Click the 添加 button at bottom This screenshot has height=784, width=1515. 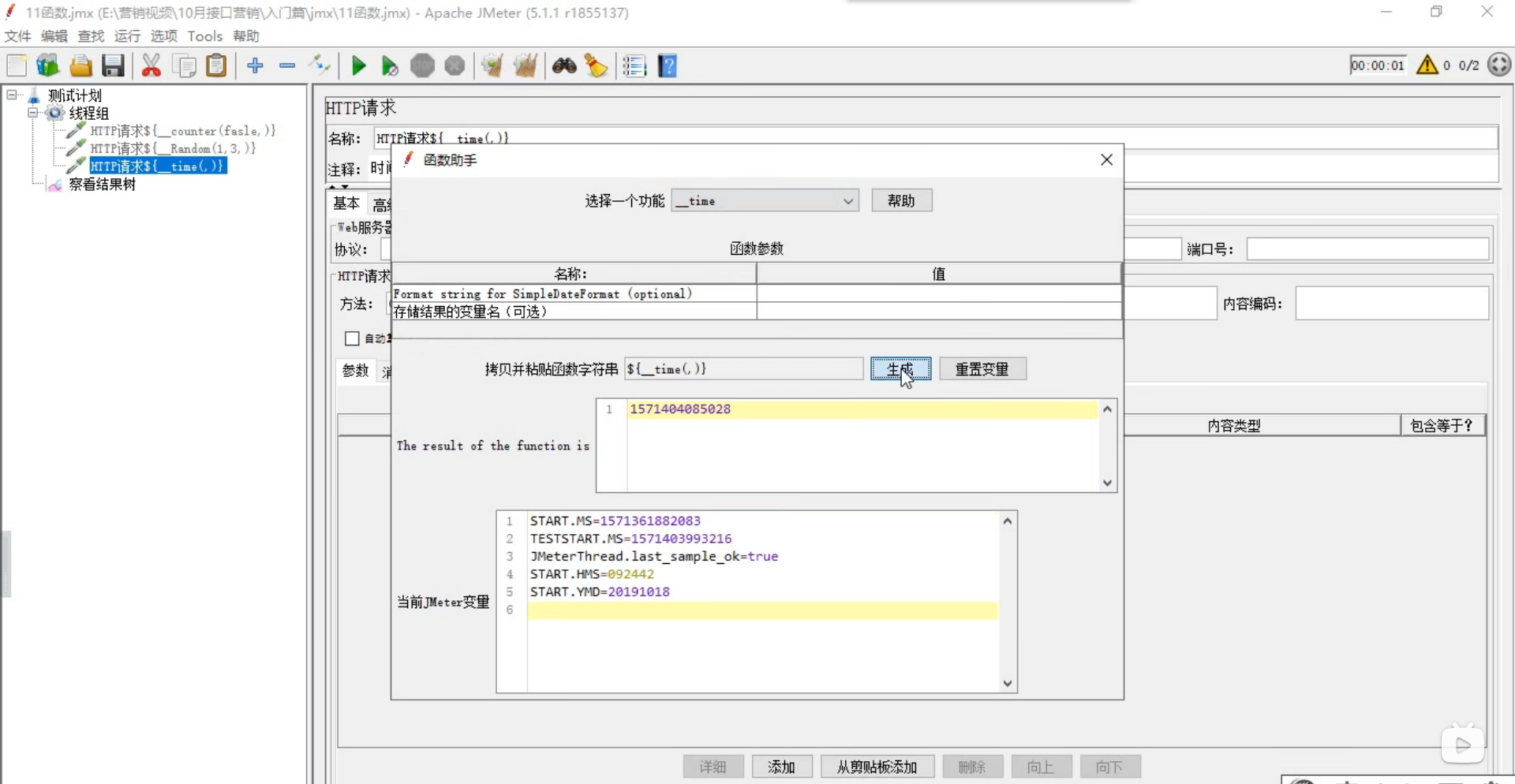[781, 767]
